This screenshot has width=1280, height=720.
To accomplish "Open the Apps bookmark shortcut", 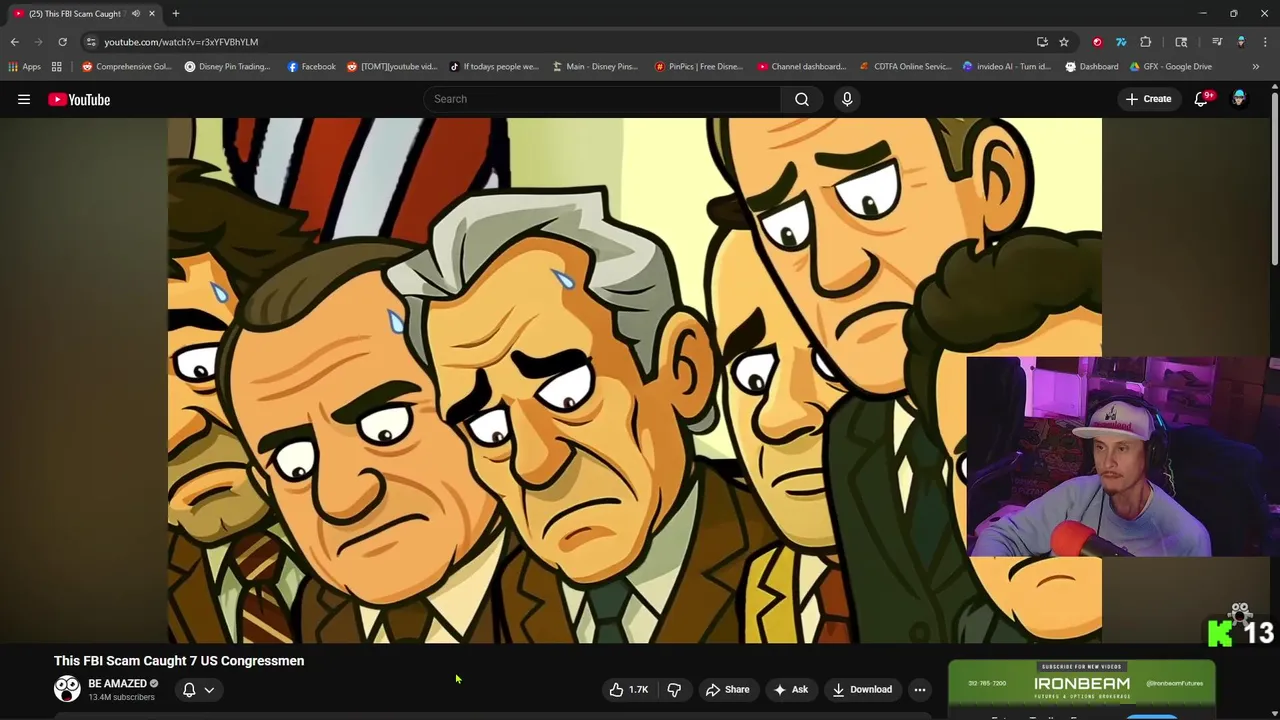I will (25, 67).
